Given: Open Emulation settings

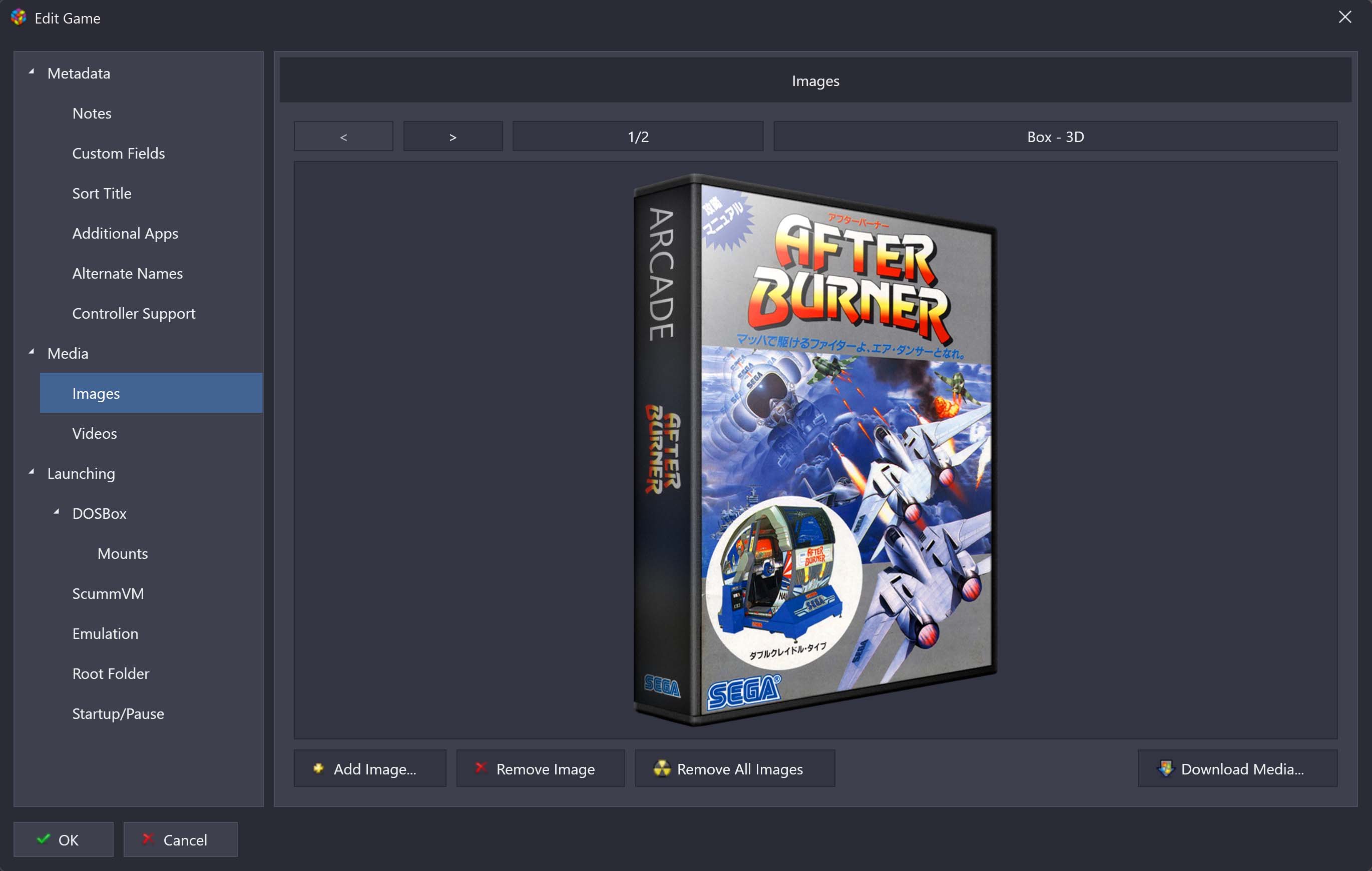Looking at the screenshot, I should [106, 633].
